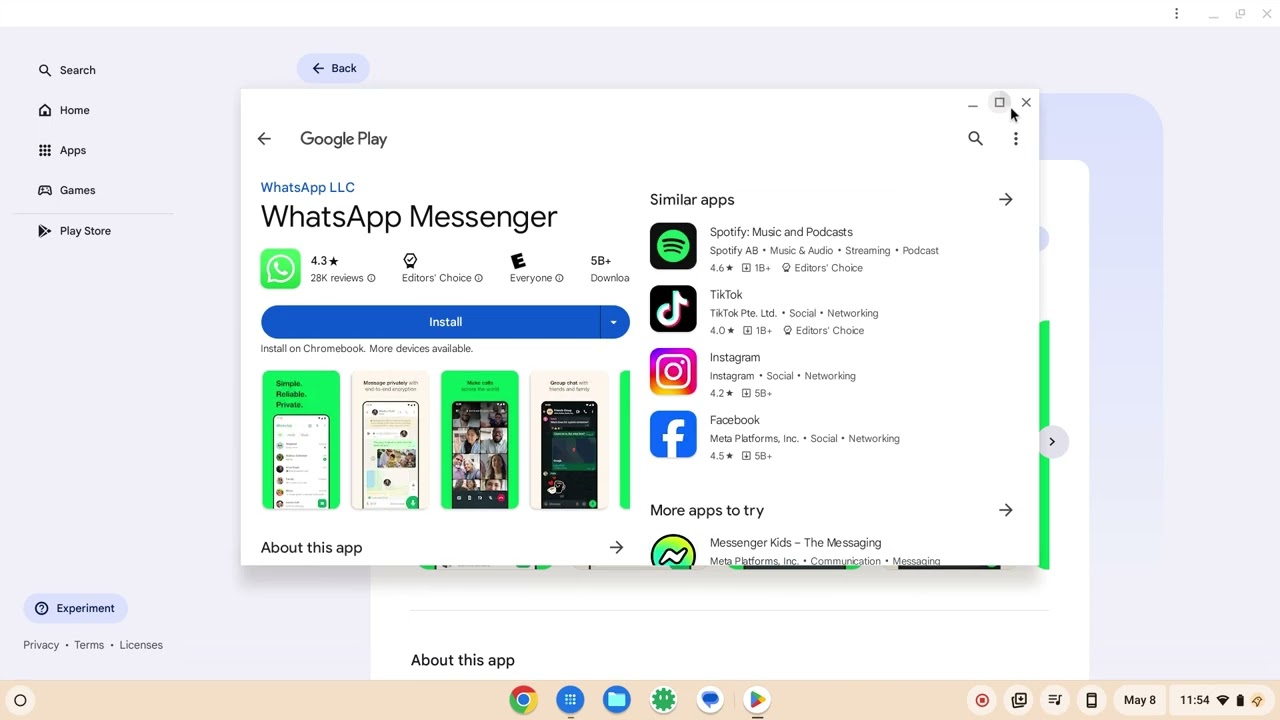Open info icon next to 28K reviews
This screenshot has width=1280, height=720.
(371, 278)
